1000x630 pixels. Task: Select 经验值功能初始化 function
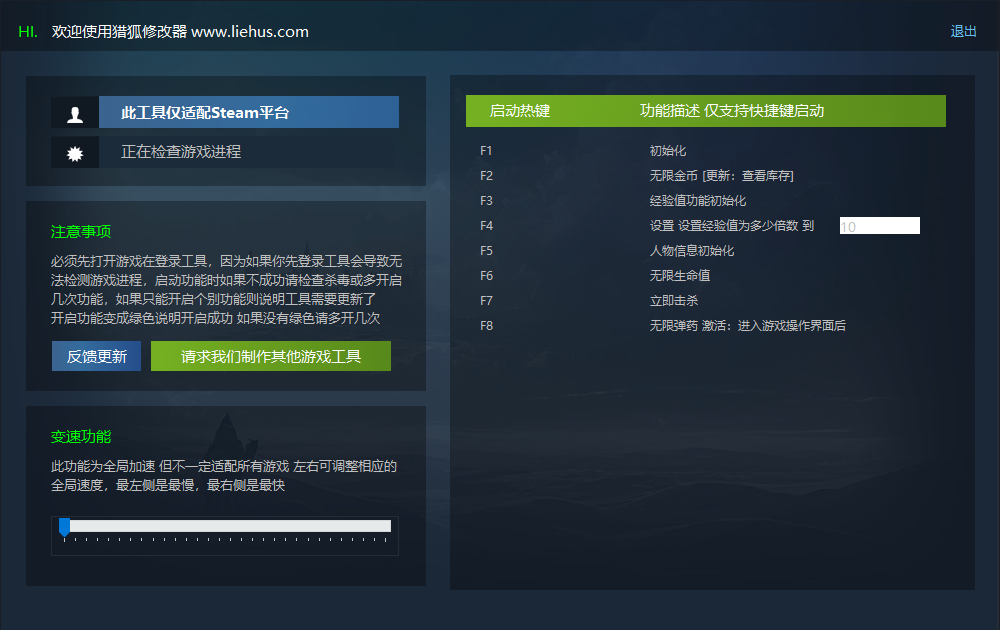pos(698,201)
